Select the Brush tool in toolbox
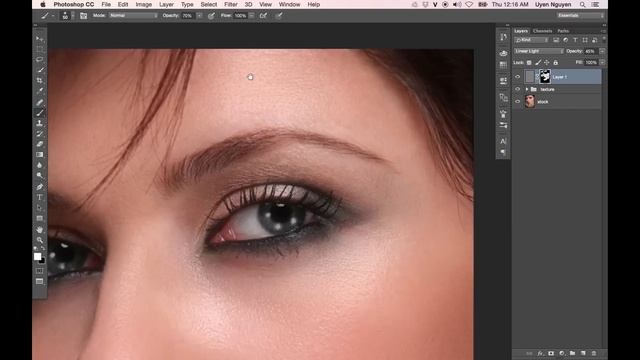This screenshot has height=360, width=640. (x=40, y=113)
